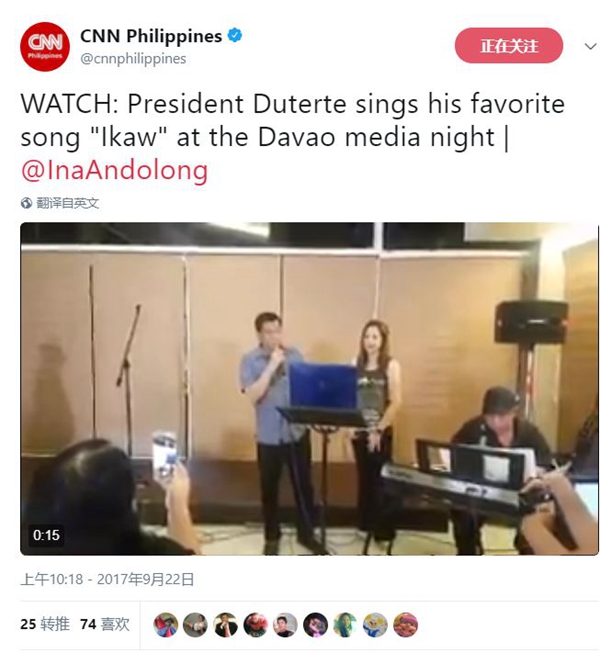This screenshot has width=600, height=653.
Task: Open the second liker's avatar
Action: [x=195, y=625]
